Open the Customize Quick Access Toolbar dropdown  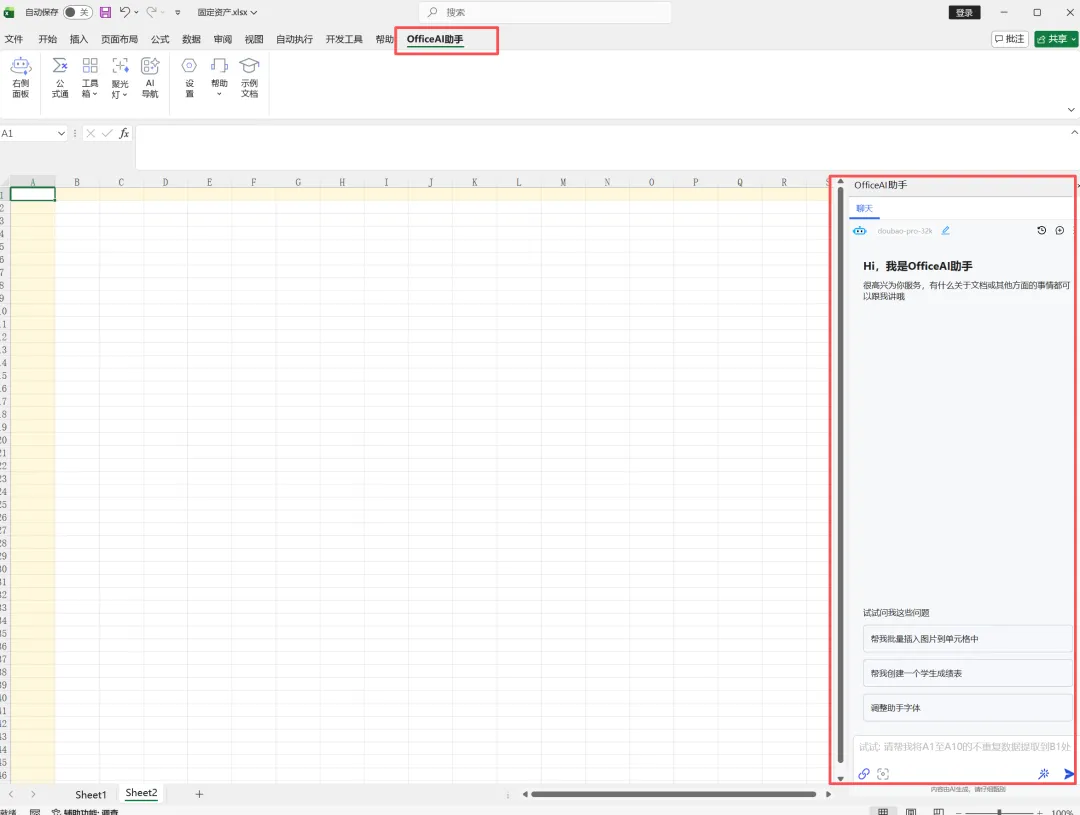pos(178,12)
